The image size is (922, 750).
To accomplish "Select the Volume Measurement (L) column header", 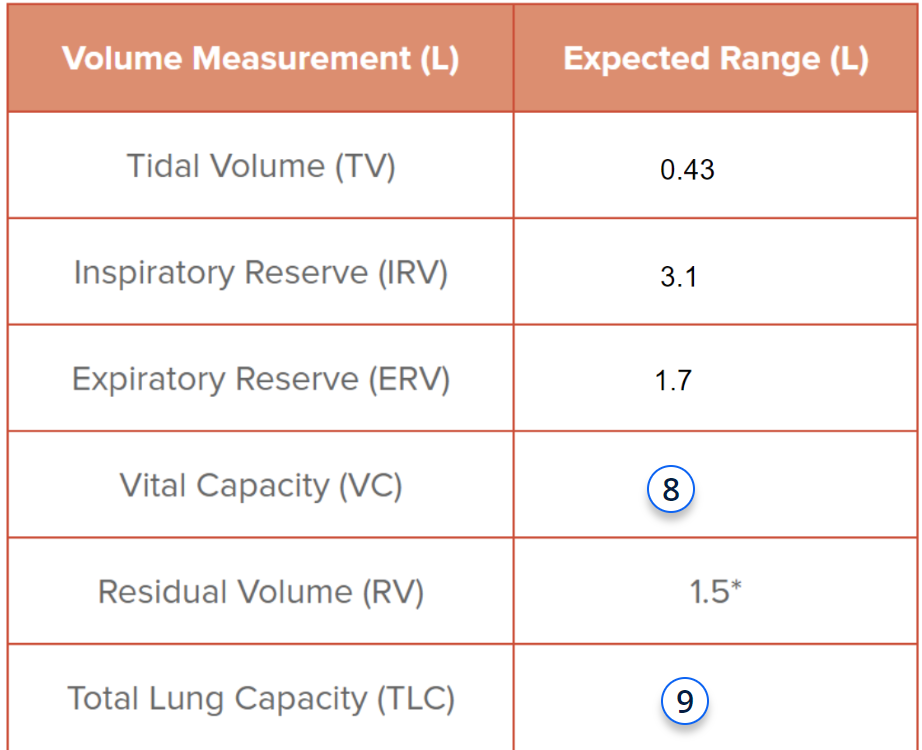I will point(260,58).
